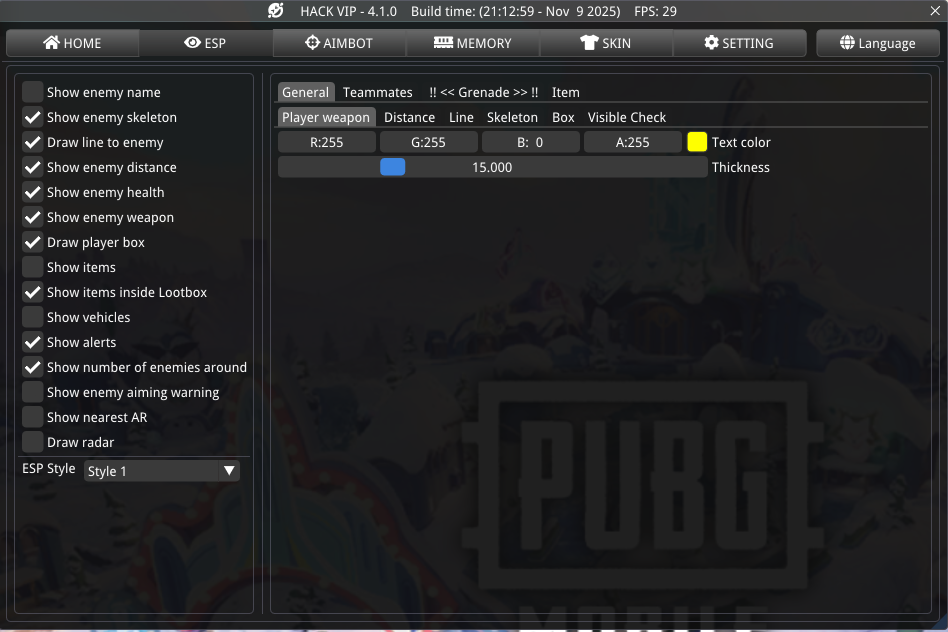The image size is (948, 632).
Task: Click the yellow Text color swatch
Action: point(697,142)
